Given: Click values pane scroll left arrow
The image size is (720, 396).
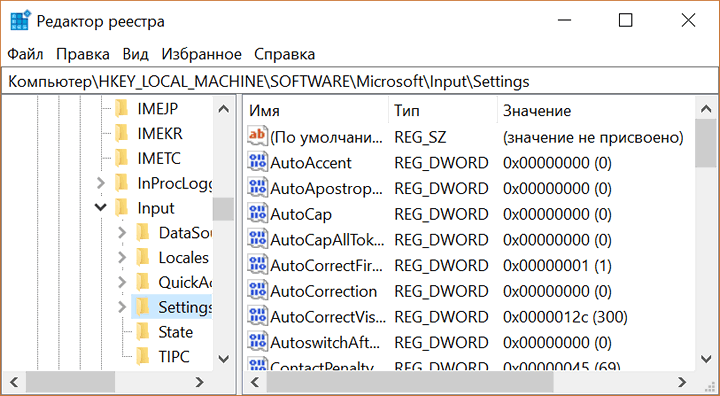Looking at the screenshot, I should pyautogui.click(x=255, y=382).
